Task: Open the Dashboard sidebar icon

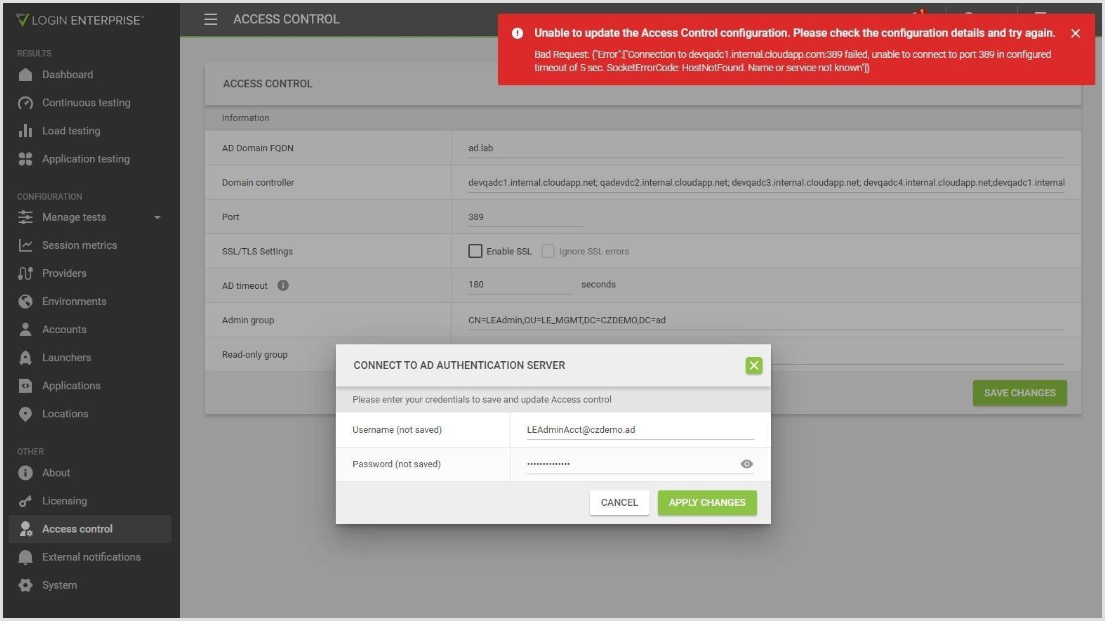Action: pyautogui.click(x=26, y=75)
